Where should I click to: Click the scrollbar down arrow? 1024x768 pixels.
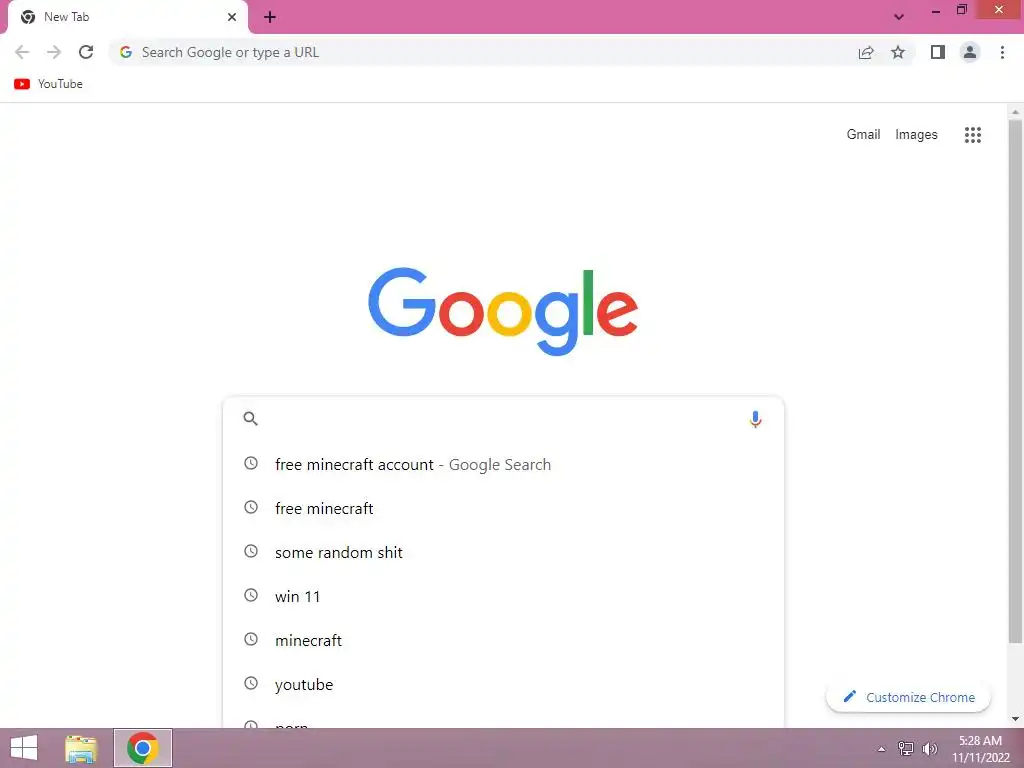(1016, 719)
